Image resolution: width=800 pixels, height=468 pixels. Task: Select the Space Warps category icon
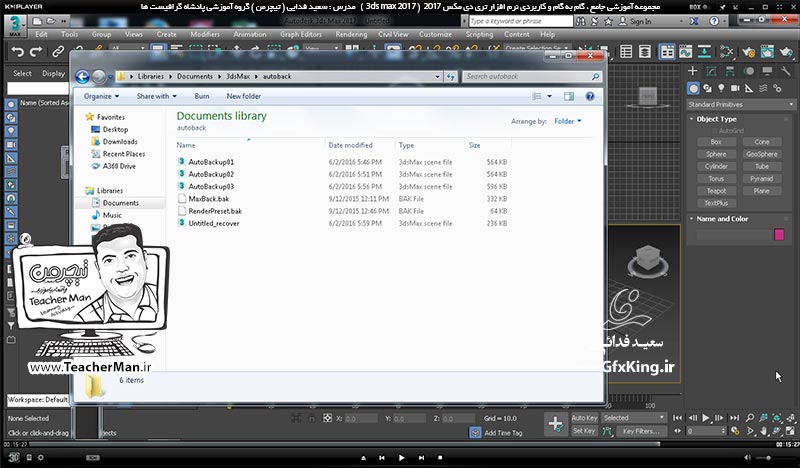763,88
